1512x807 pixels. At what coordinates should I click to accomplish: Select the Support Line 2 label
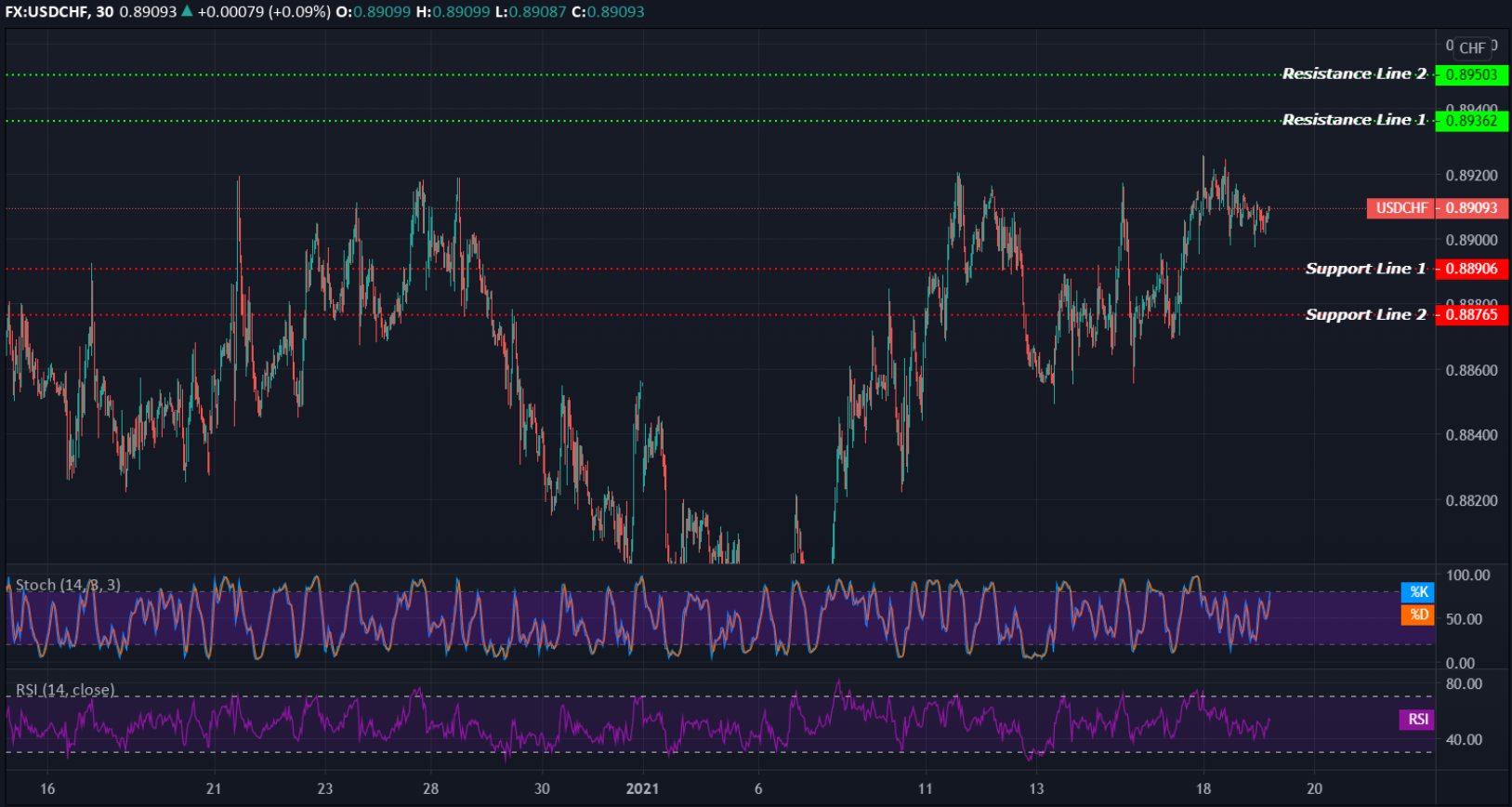click(1365, 314)
